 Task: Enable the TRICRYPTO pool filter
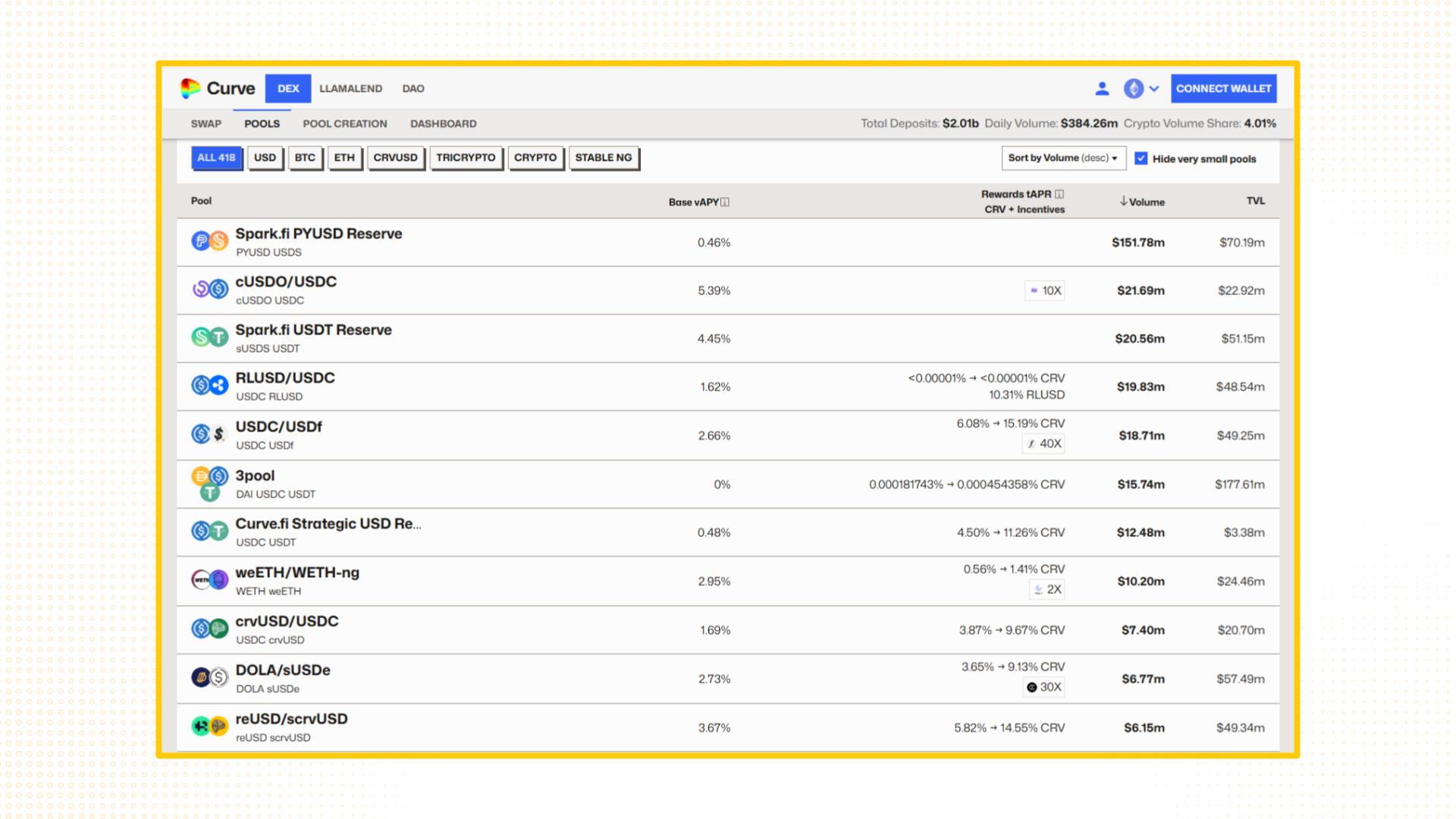point(466,158)
